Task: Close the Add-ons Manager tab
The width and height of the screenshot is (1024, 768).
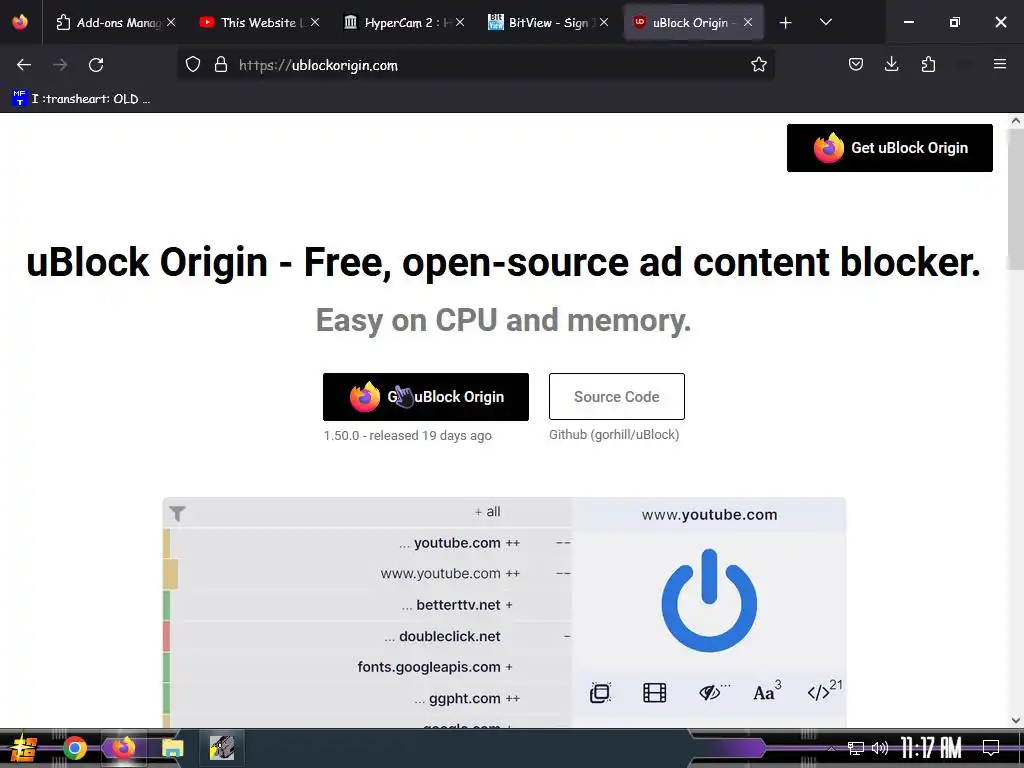Action: [171, 22]
